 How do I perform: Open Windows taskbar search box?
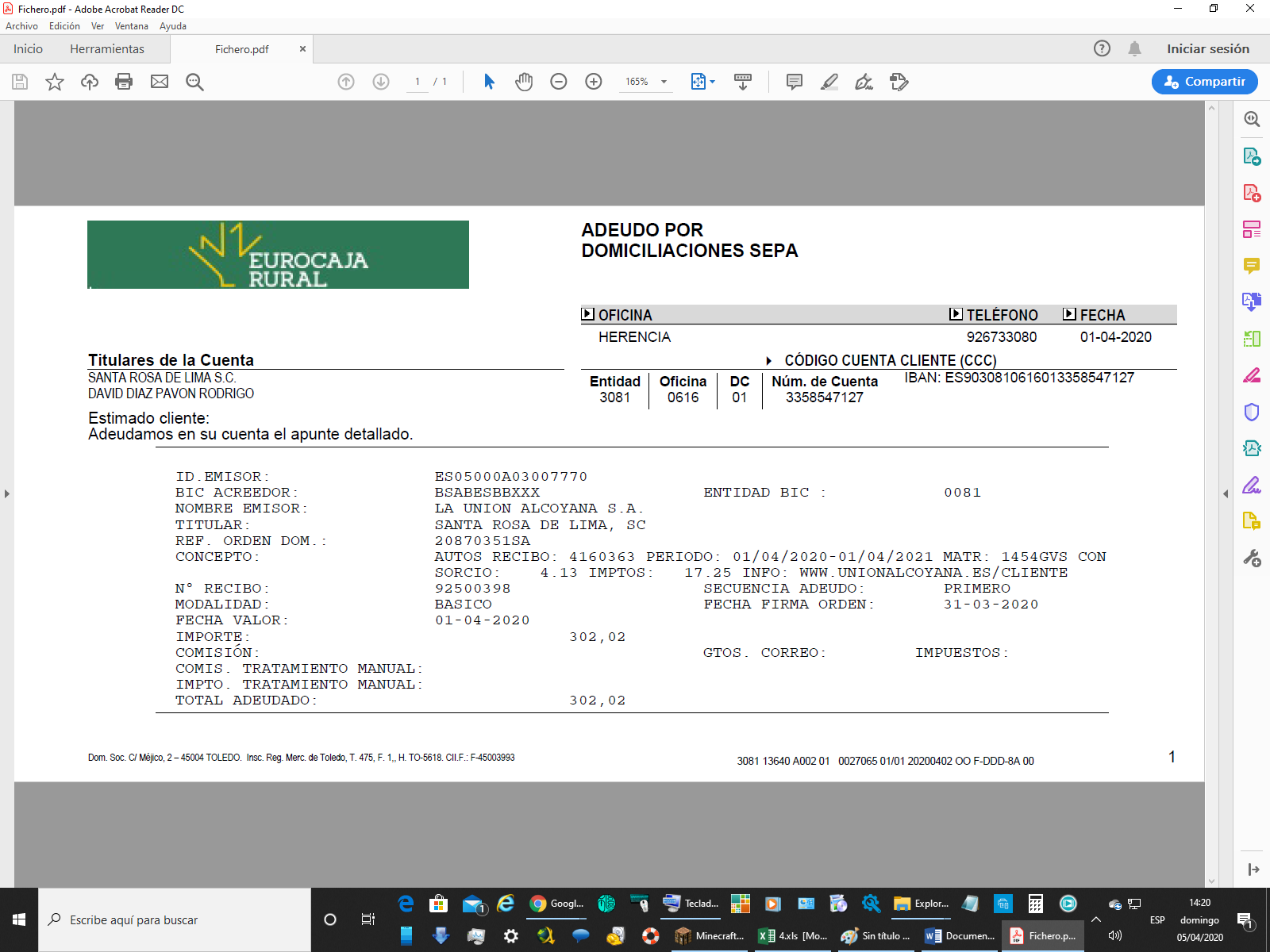(175, 920)
